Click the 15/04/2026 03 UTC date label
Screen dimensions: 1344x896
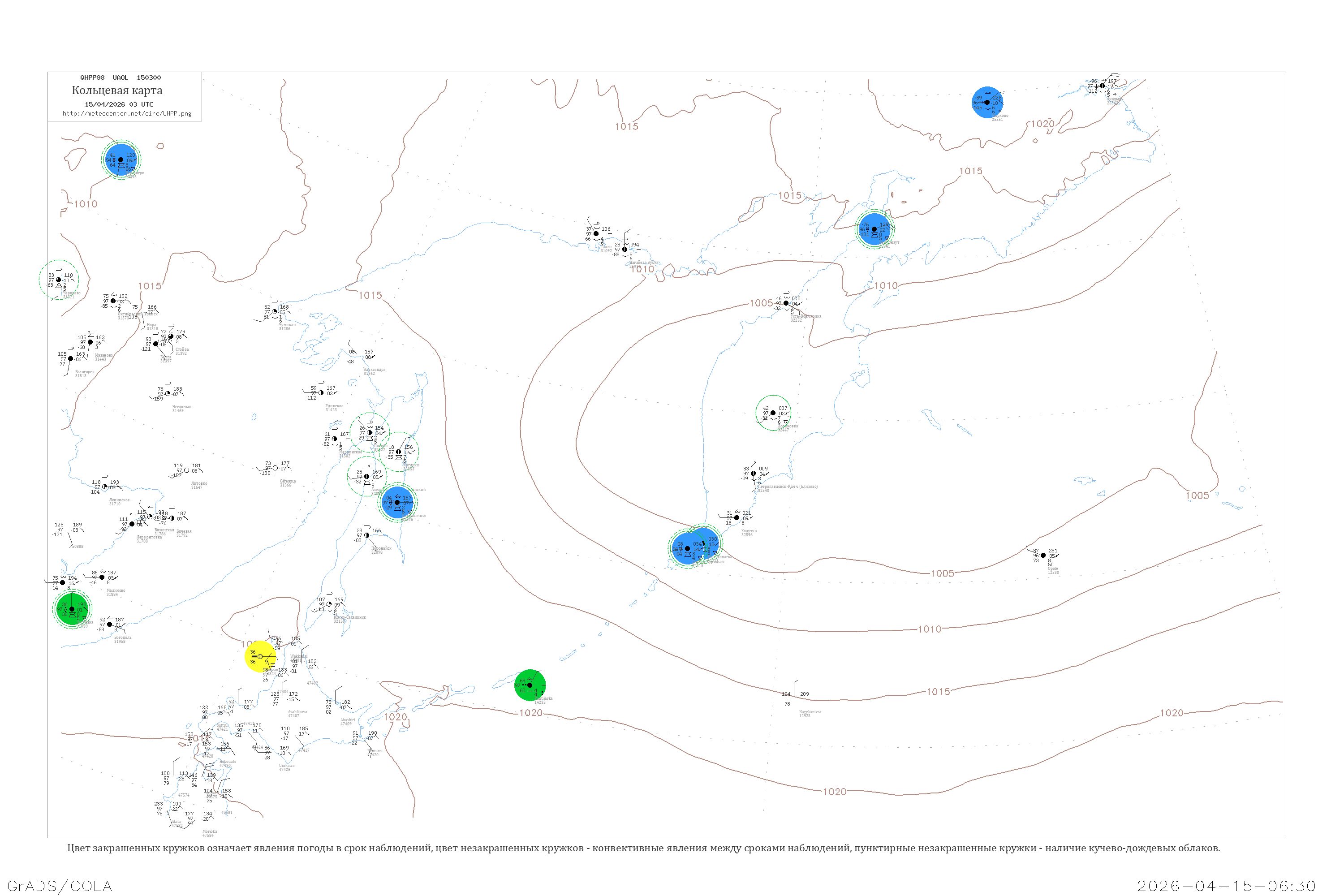119,104
